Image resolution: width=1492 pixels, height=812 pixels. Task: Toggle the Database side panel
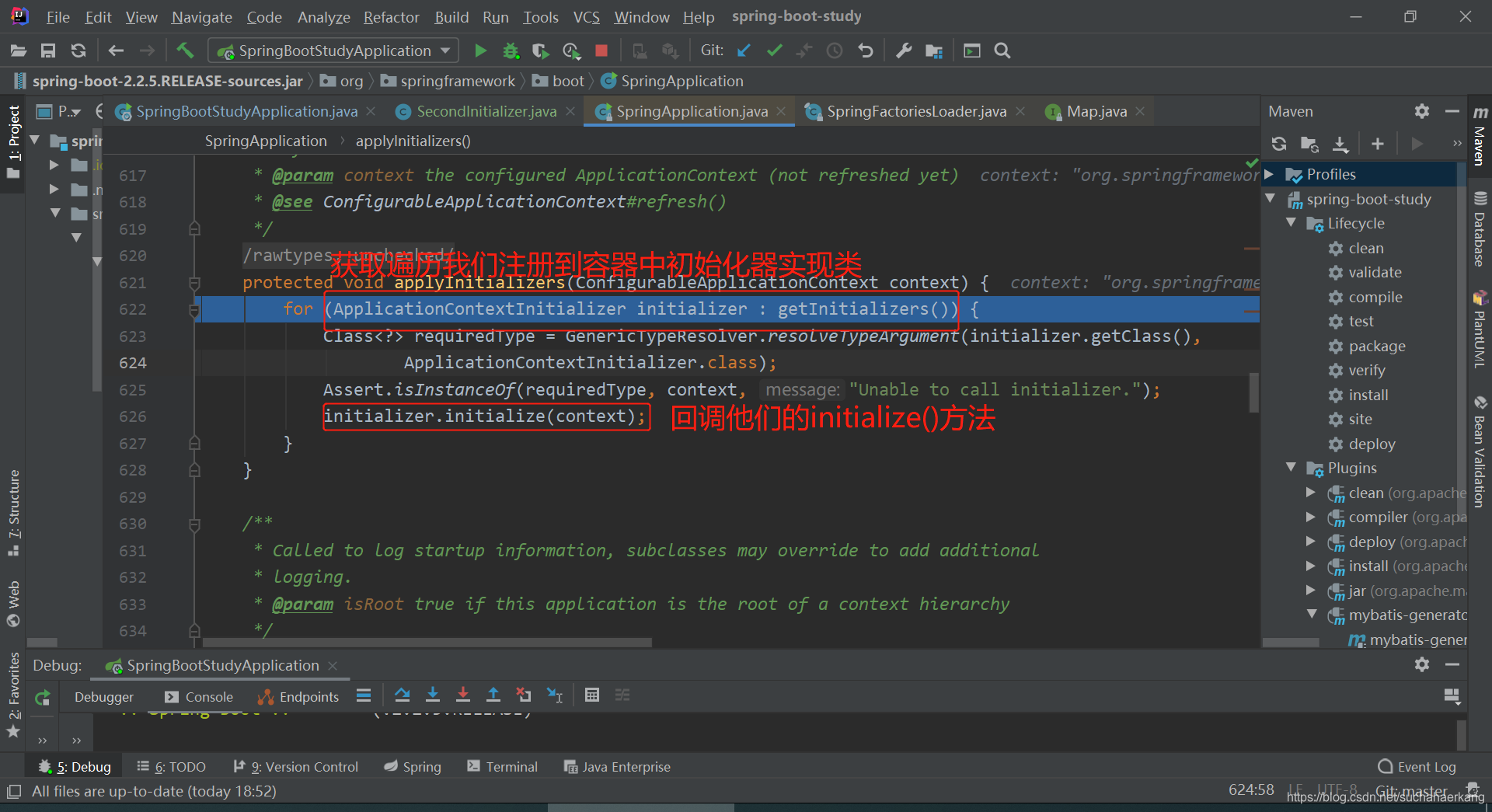click(1480, 228)
